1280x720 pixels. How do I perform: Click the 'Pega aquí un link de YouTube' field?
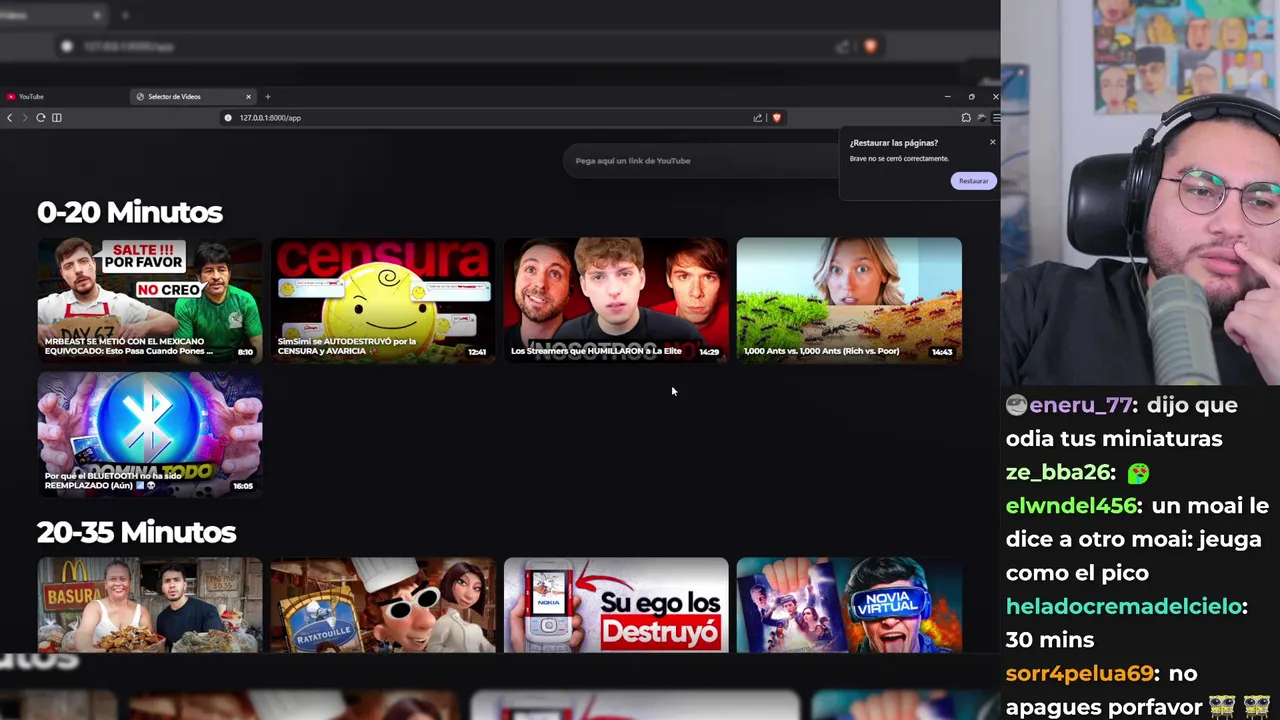pos(700,161)
